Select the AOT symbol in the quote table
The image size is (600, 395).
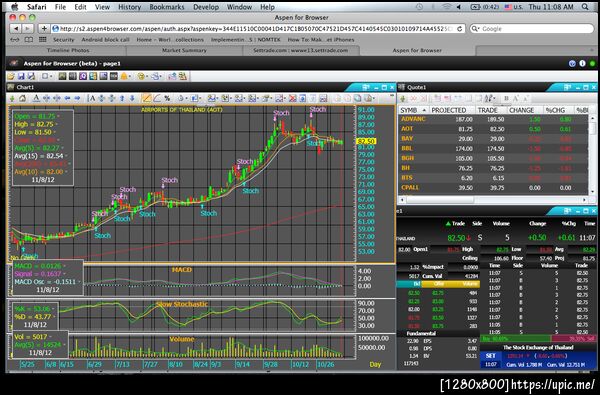(x=407, y=129)
